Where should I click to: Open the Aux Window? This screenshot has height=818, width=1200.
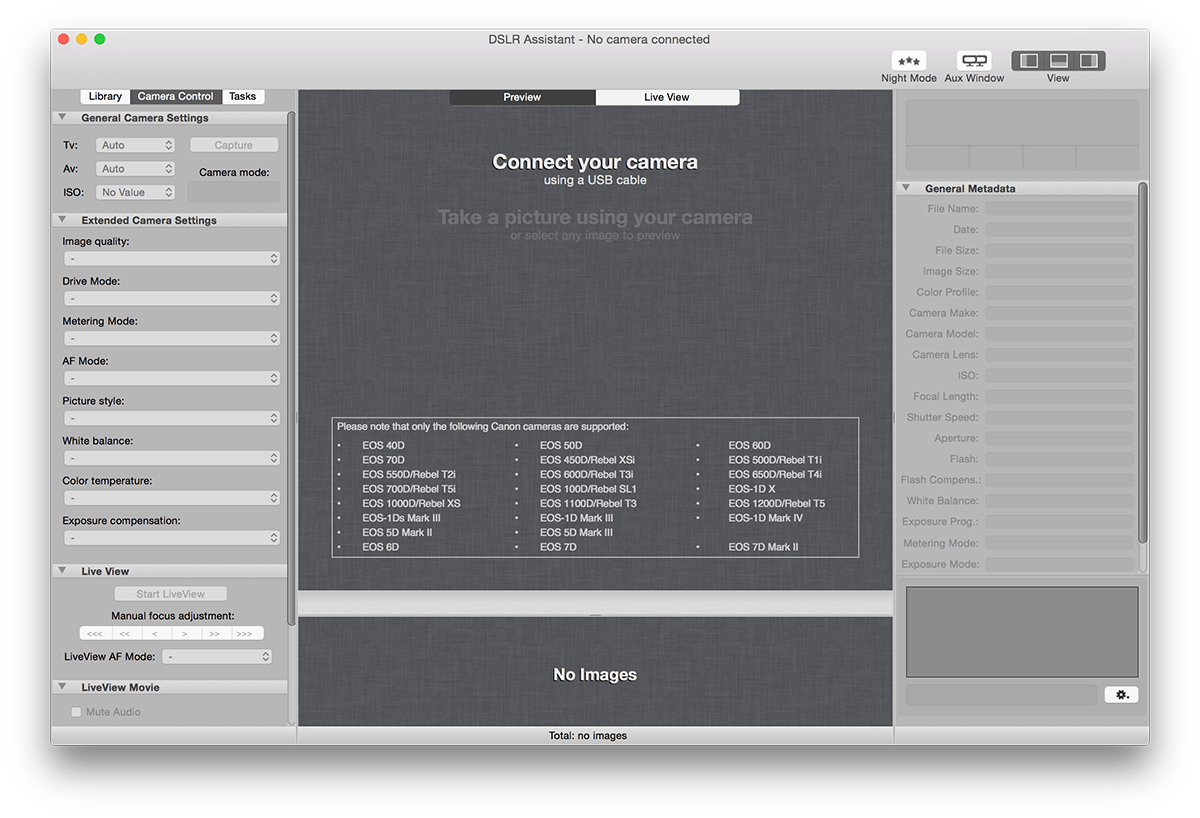974,61
